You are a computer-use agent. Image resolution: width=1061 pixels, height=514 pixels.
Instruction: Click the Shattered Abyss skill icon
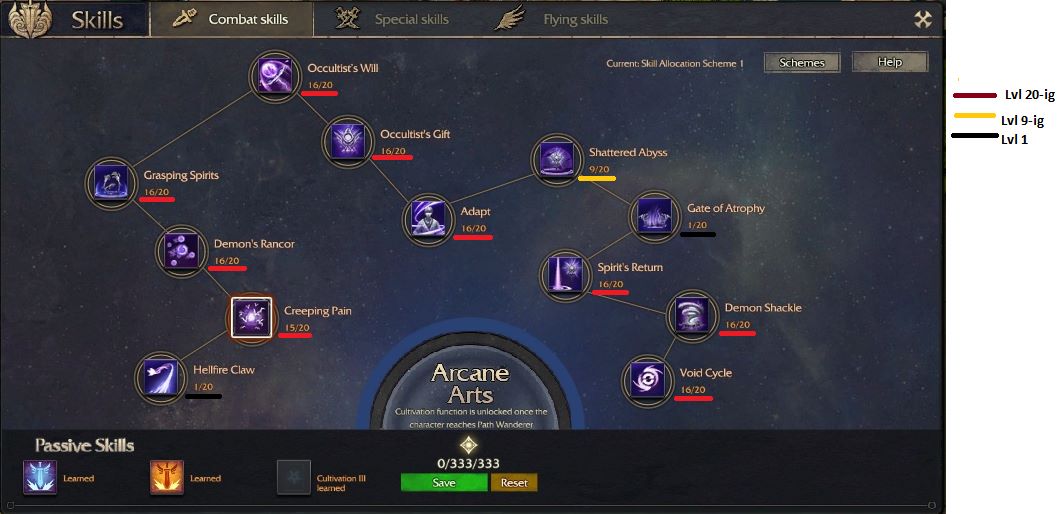point(557,160)
